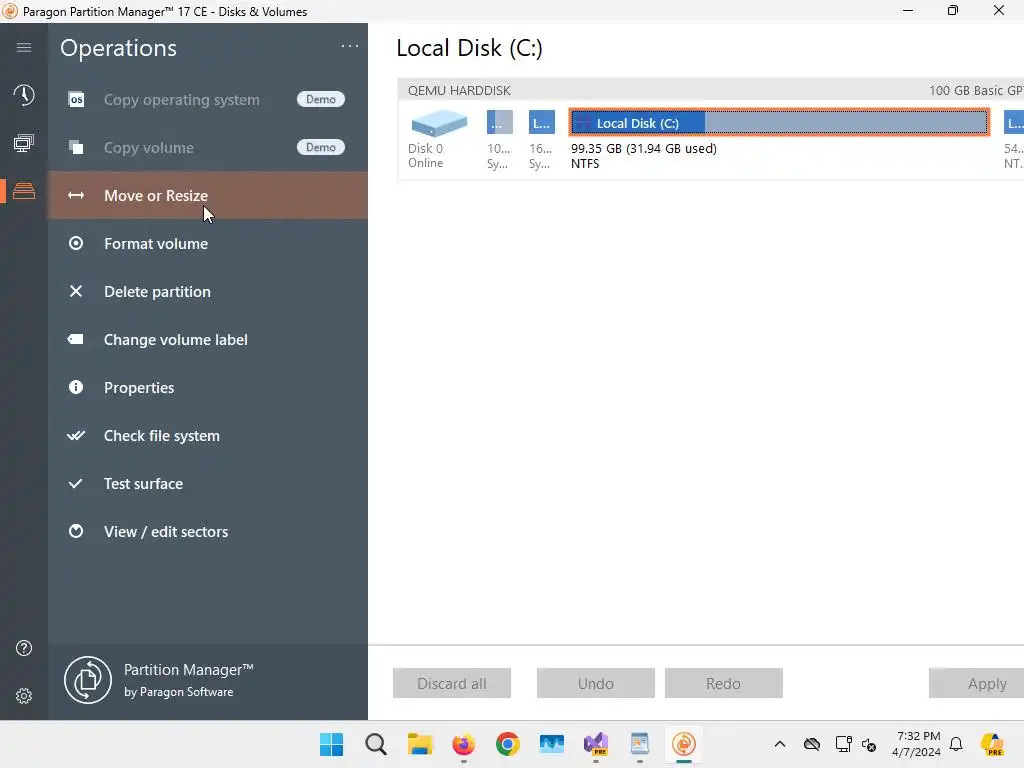Open Windows taskbar search

pos(376,744)
